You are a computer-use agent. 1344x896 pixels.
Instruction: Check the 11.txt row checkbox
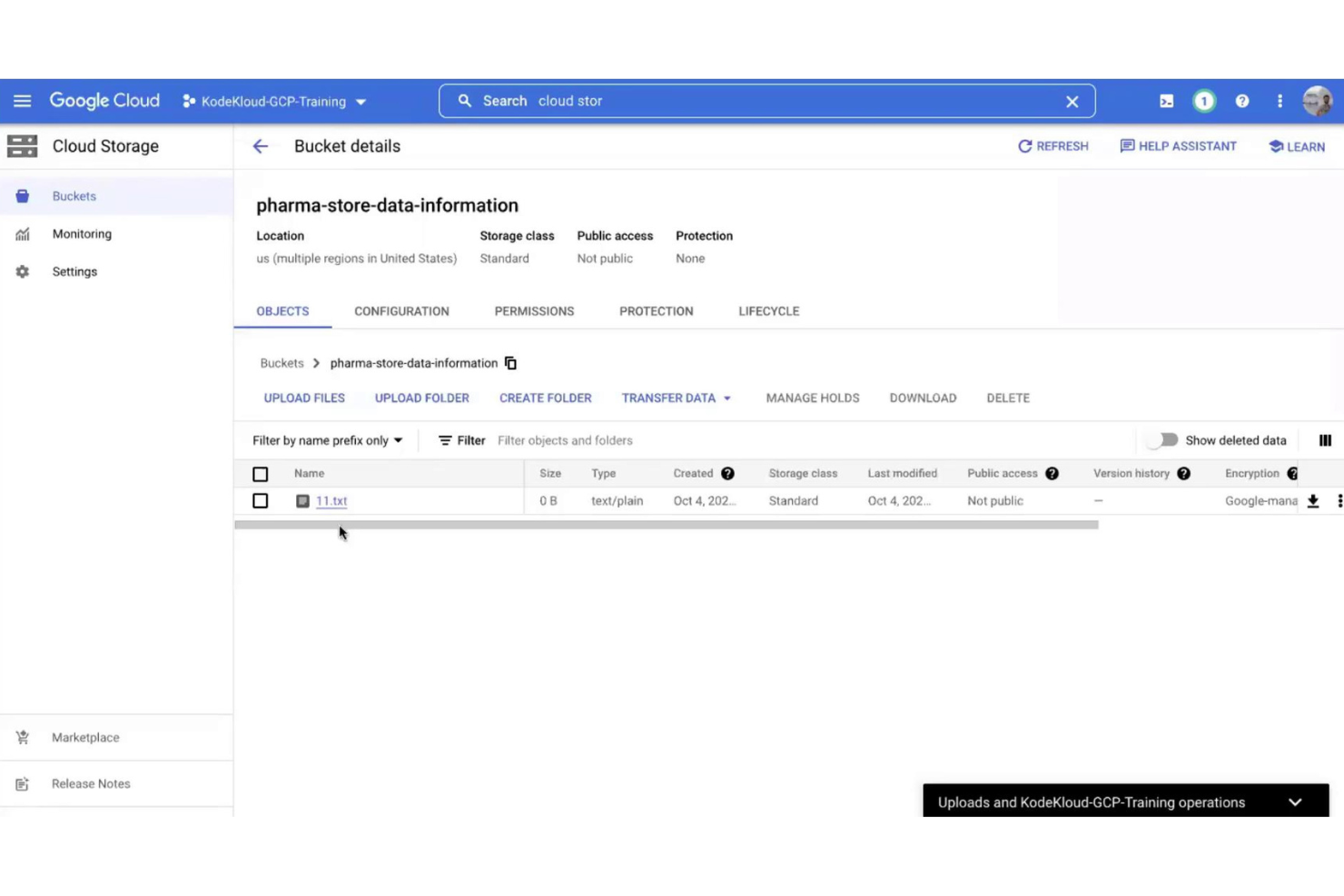(261, 500)
